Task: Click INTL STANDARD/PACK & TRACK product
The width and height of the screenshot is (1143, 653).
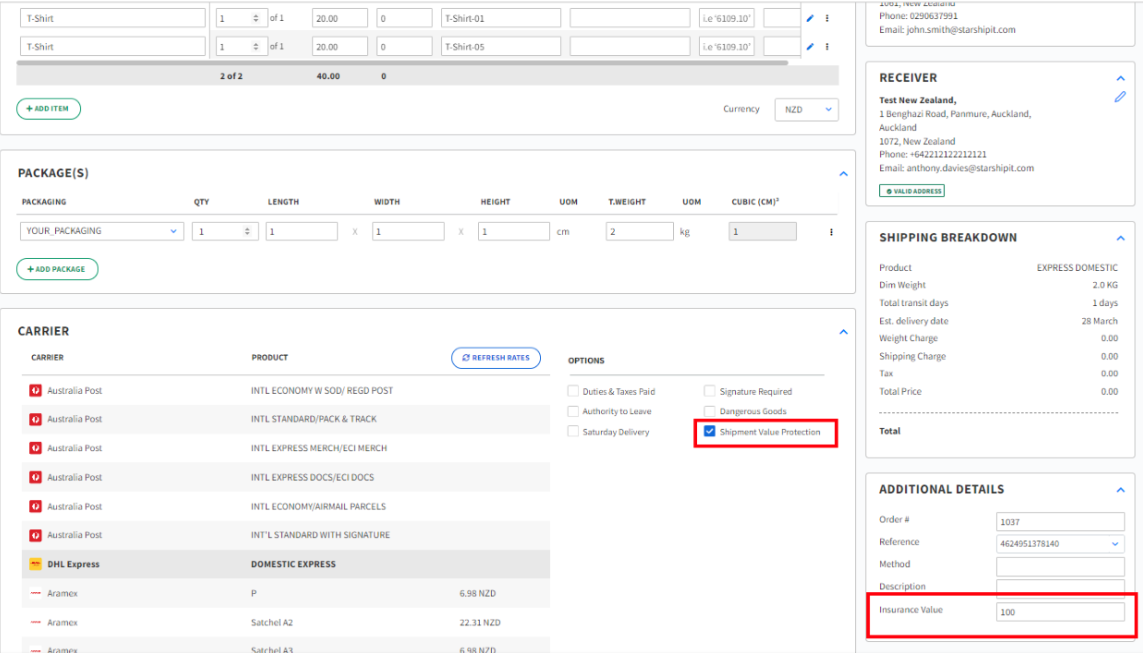Action: click(x=313, y=419)
